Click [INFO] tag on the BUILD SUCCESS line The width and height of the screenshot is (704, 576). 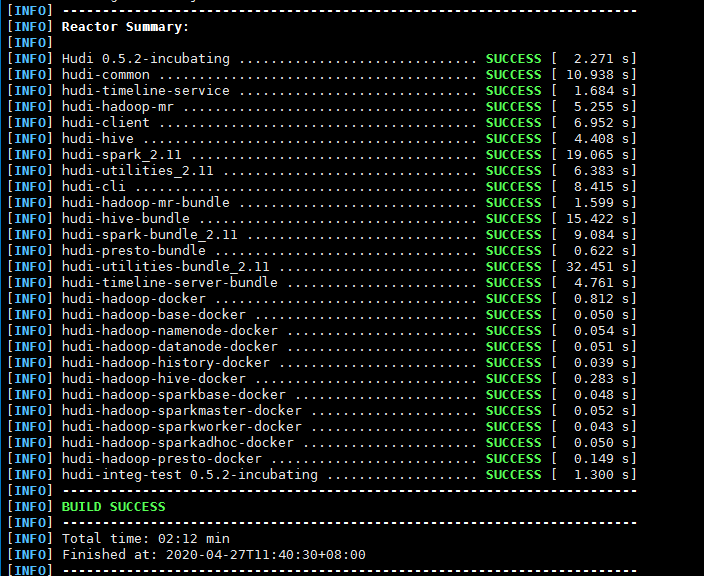click(x=30, y=507)
